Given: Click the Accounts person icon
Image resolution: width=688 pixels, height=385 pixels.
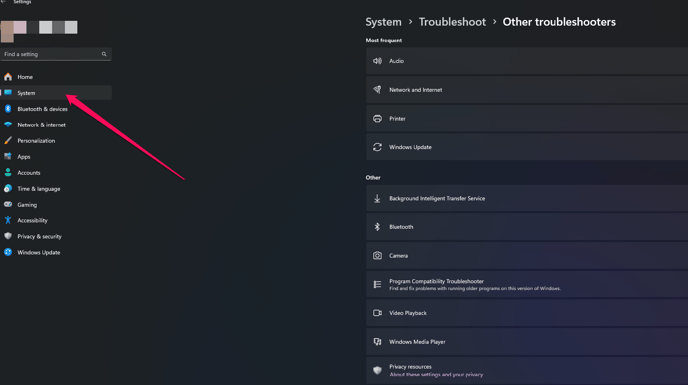Looking at the screenshot, I should pyautogui.click(x=8, y=173).
